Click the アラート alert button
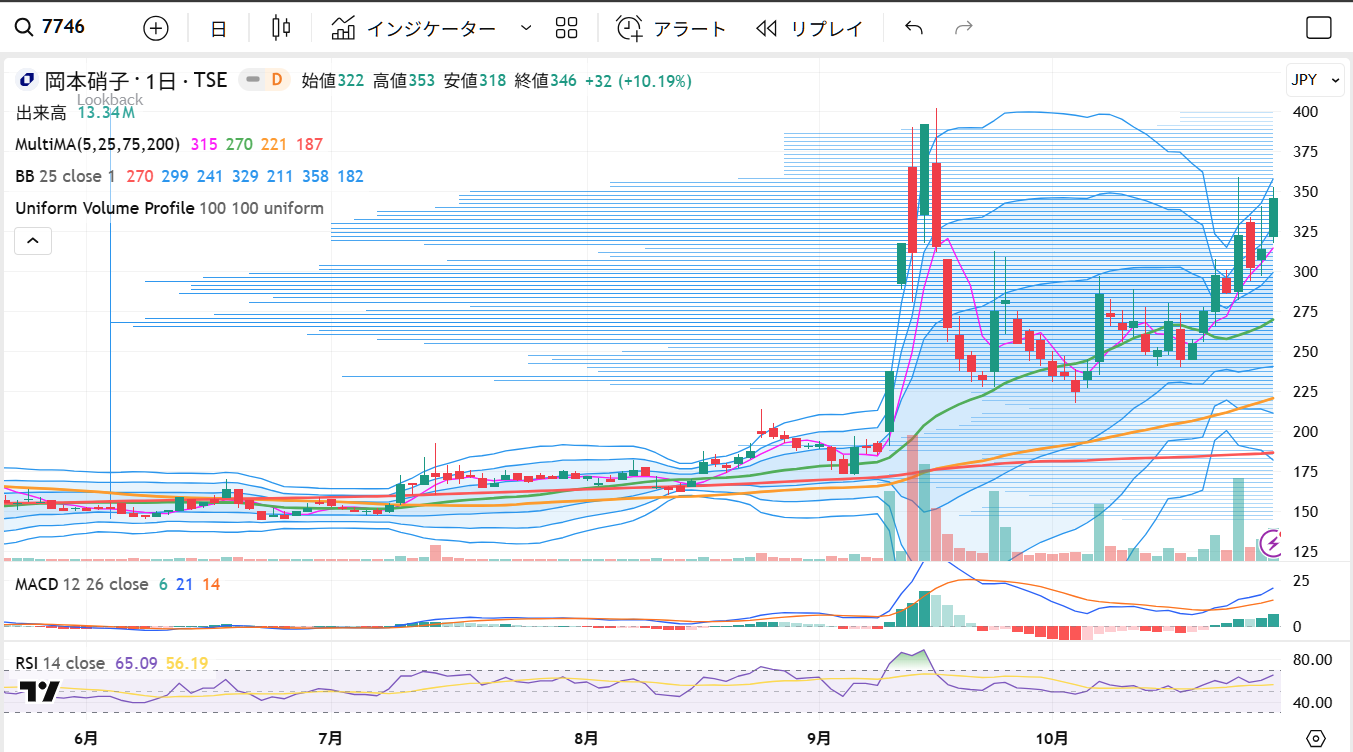1353x752 pixels. coord(671,28)
